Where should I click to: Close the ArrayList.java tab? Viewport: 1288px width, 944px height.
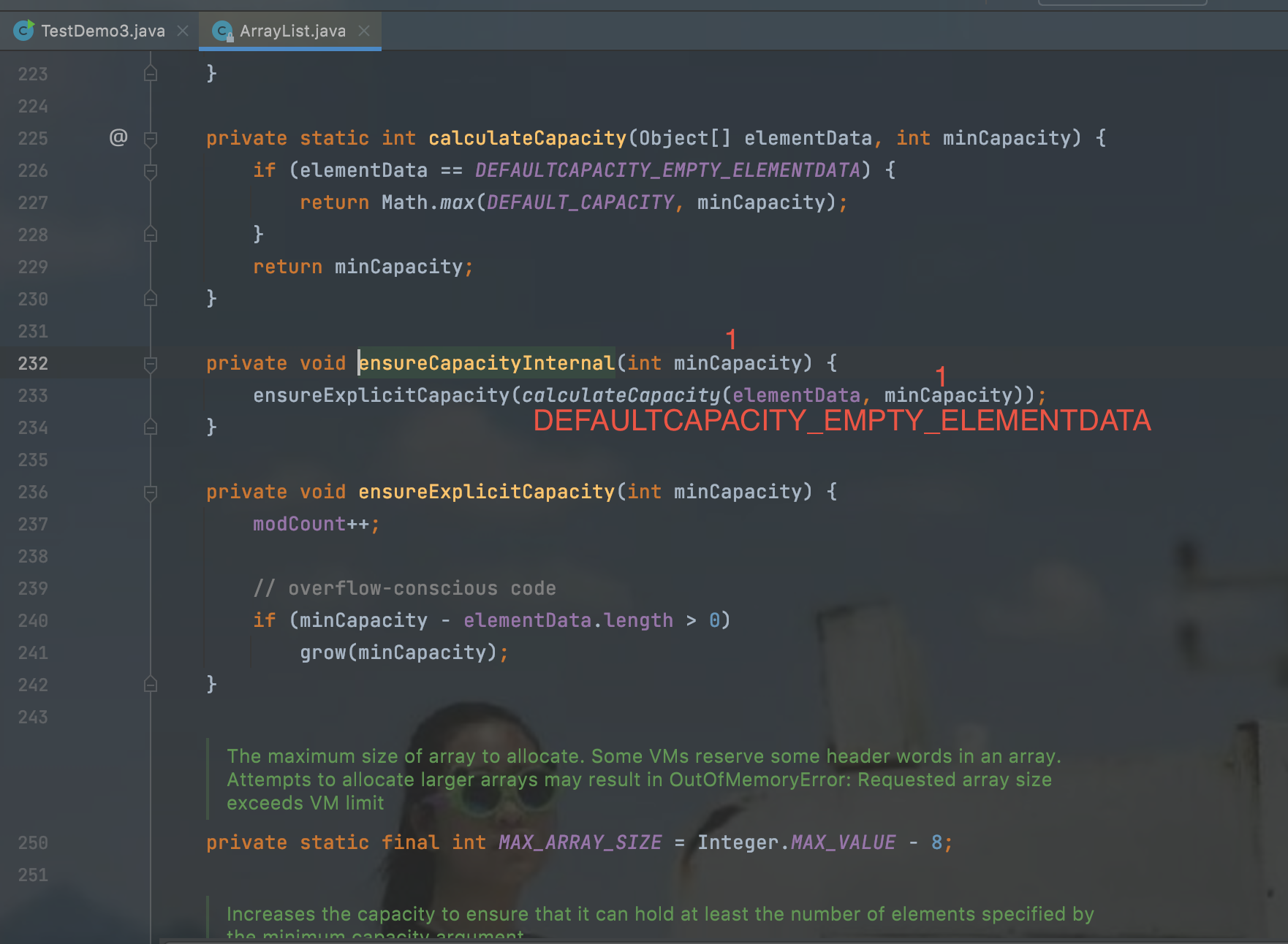coord(364,31)
